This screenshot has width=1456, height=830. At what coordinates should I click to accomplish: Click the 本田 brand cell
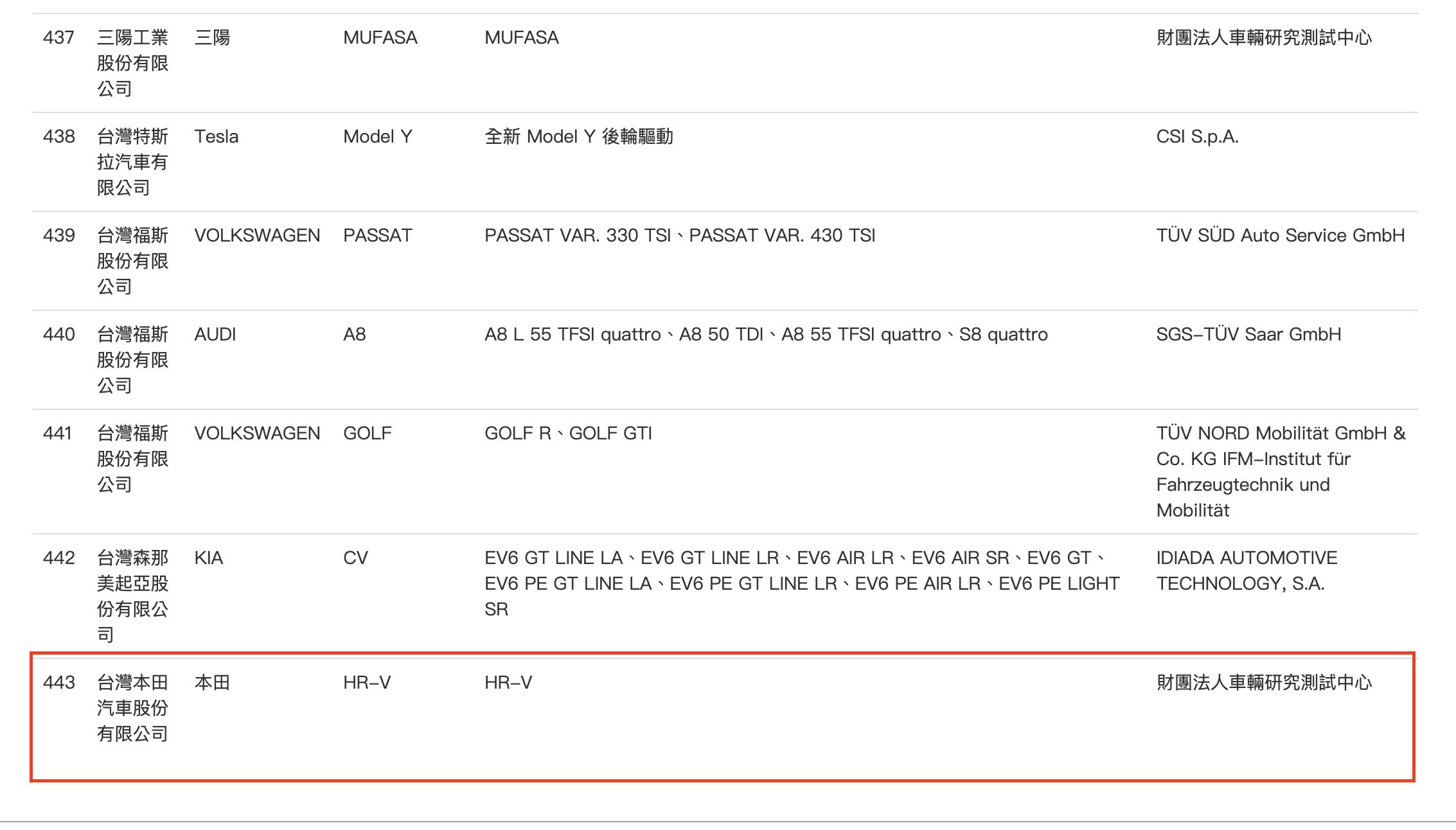click(212, 682)
